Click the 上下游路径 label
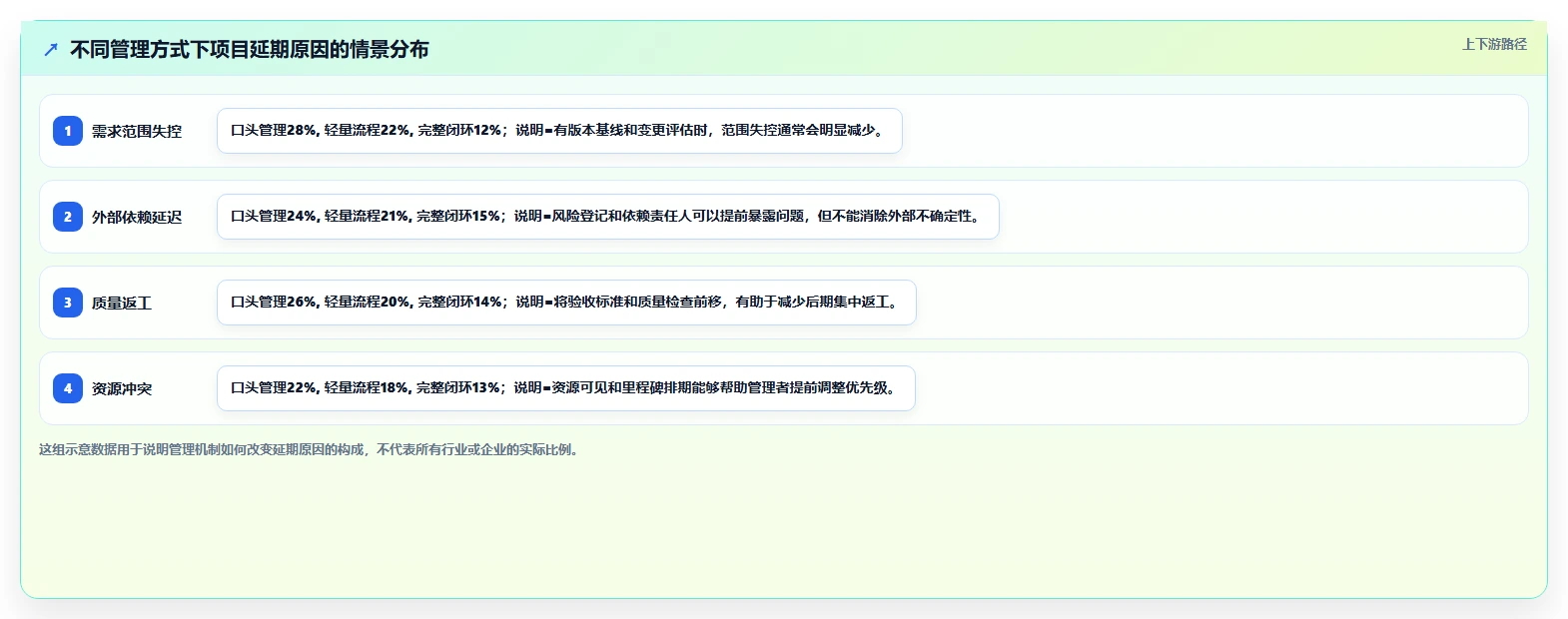Viewport: 1568px width, 619px height. tap(1494, 44)
